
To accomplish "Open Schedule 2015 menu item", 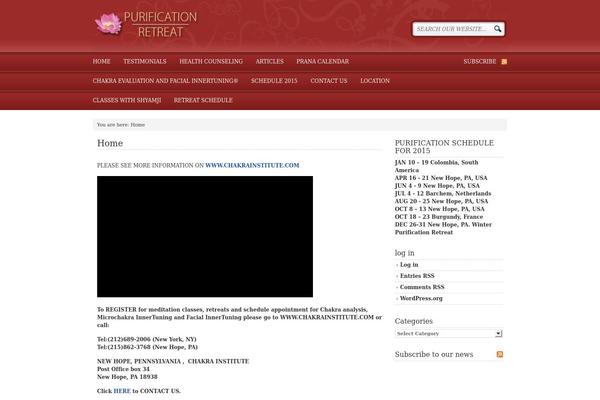I will pyautogui.click(x=274, y=81).
